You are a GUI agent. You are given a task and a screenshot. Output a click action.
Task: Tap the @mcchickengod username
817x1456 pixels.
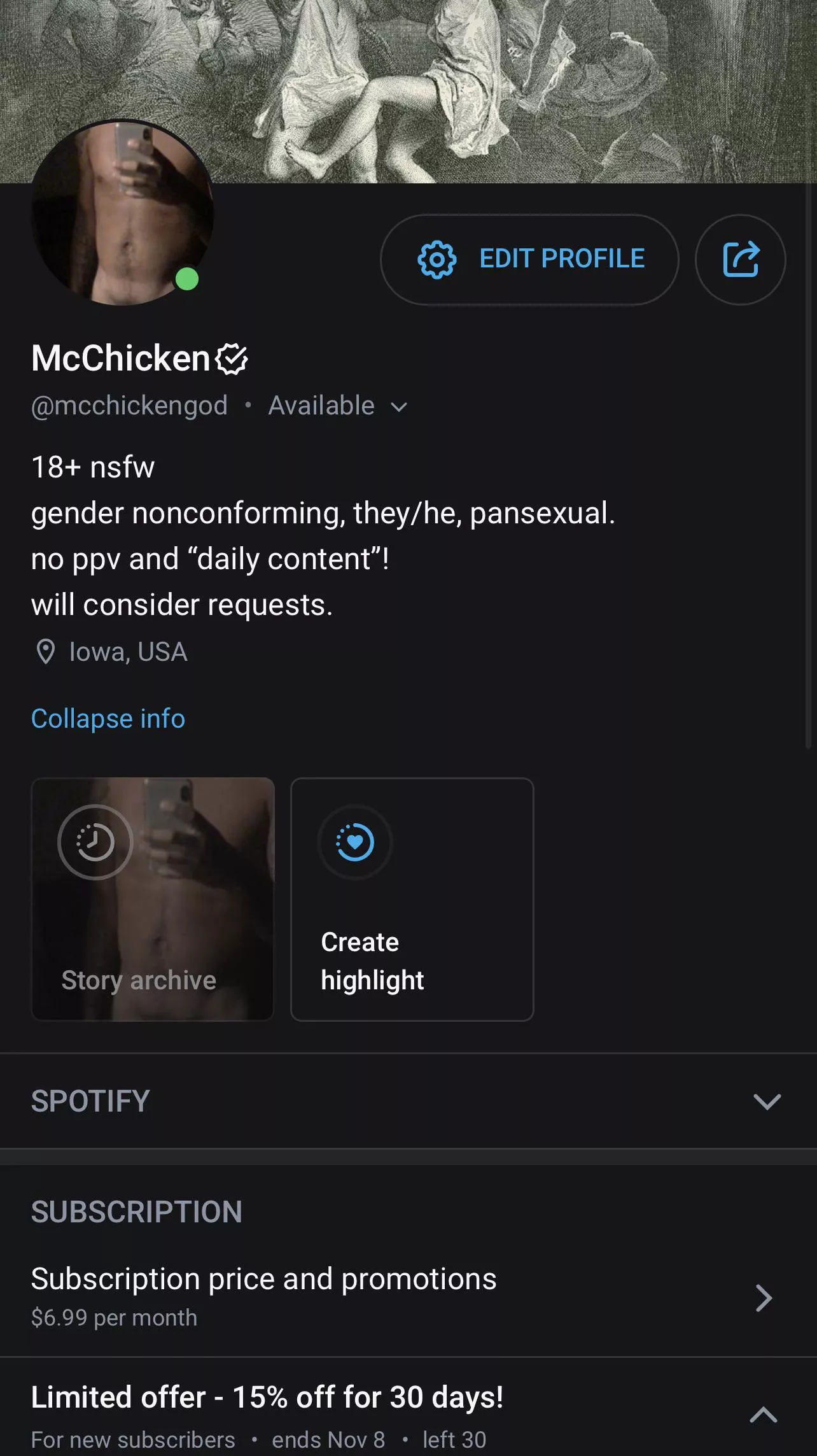(x=129, y=406)
